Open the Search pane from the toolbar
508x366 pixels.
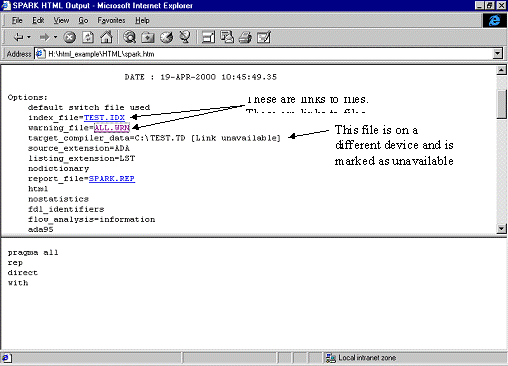point(129,37)
